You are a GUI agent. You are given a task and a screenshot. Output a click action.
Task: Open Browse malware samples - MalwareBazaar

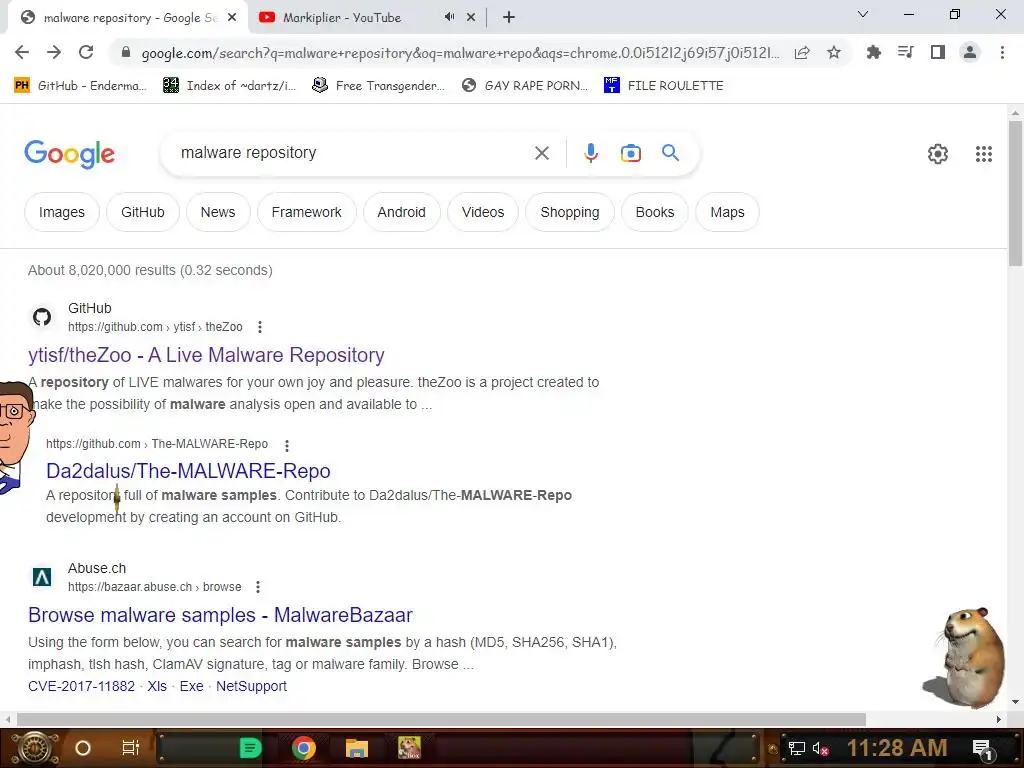(x=220, y=615)
